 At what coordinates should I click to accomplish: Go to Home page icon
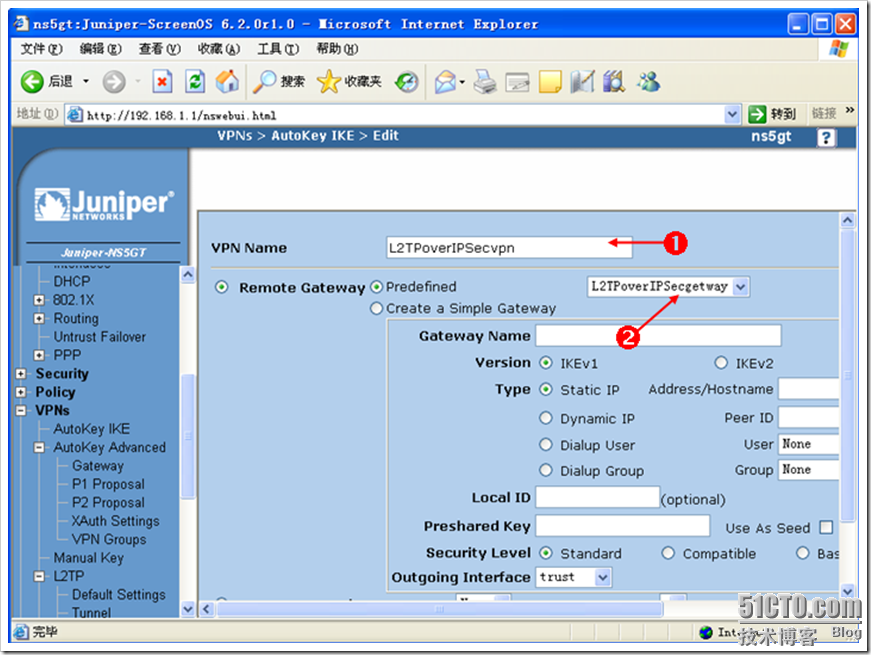(227, 82)
